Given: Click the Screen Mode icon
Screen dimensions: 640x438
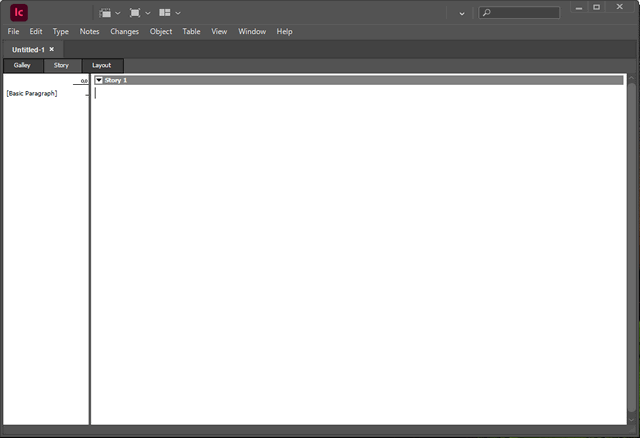Looking at the screenshot, I should point(135,12).
